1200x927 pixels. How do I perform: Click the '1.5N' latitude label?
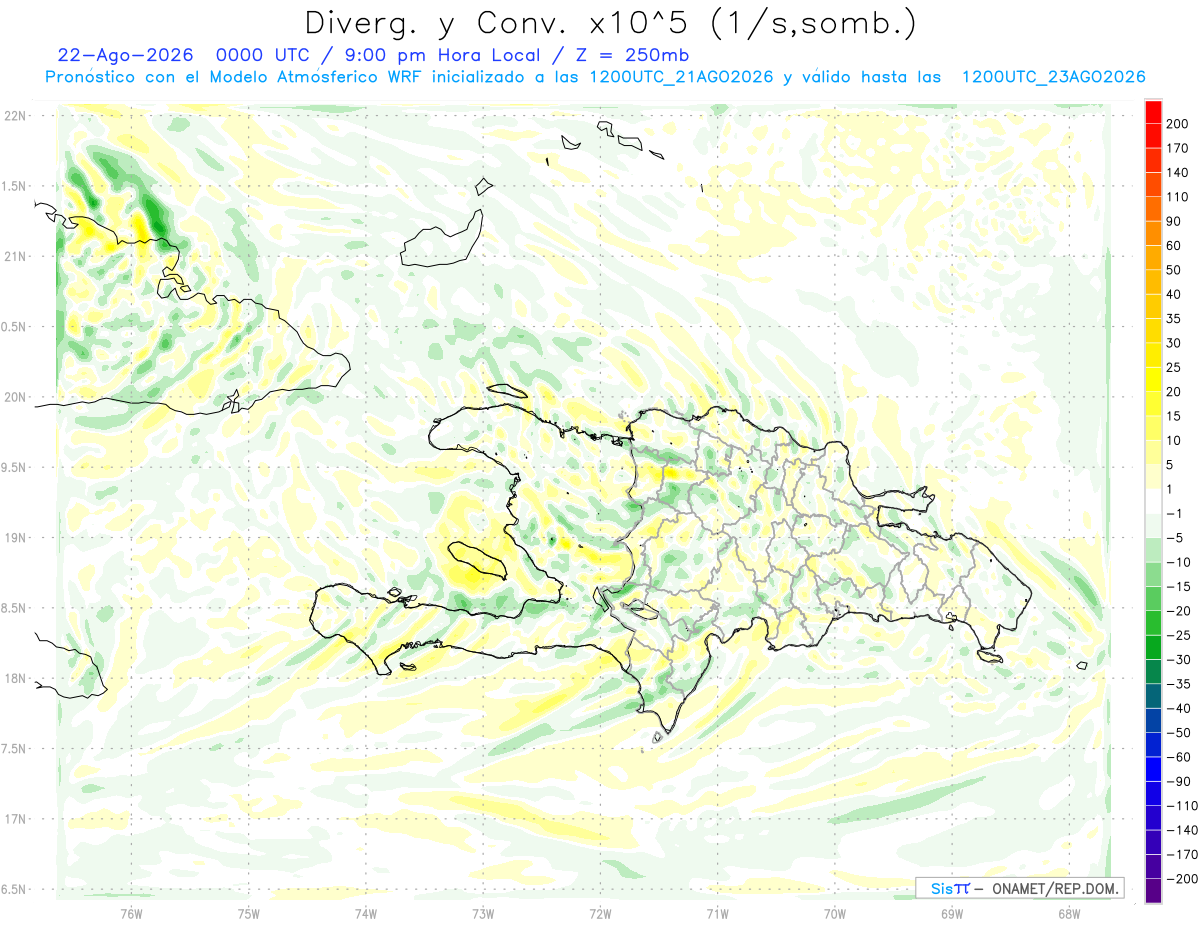click(13, 186)
